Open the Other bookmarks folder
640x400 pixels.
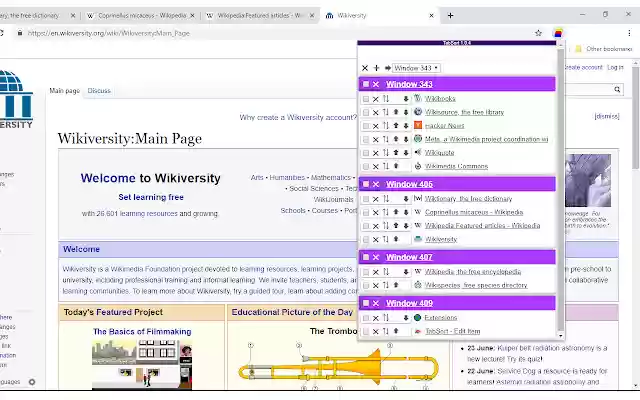(604, 49)
